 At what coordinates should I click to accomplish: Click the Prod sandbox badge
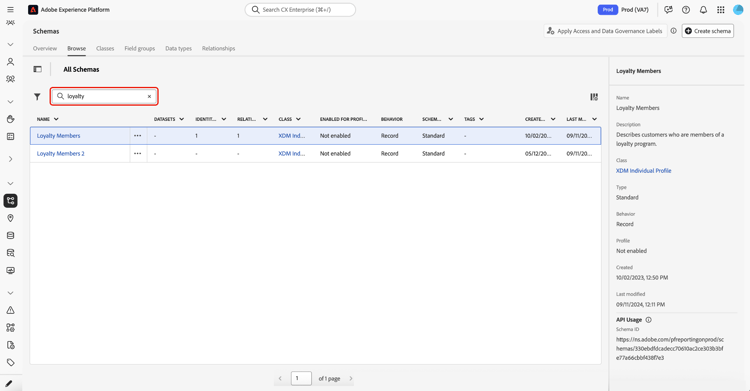pyautogui.click(x=607, y=10)
